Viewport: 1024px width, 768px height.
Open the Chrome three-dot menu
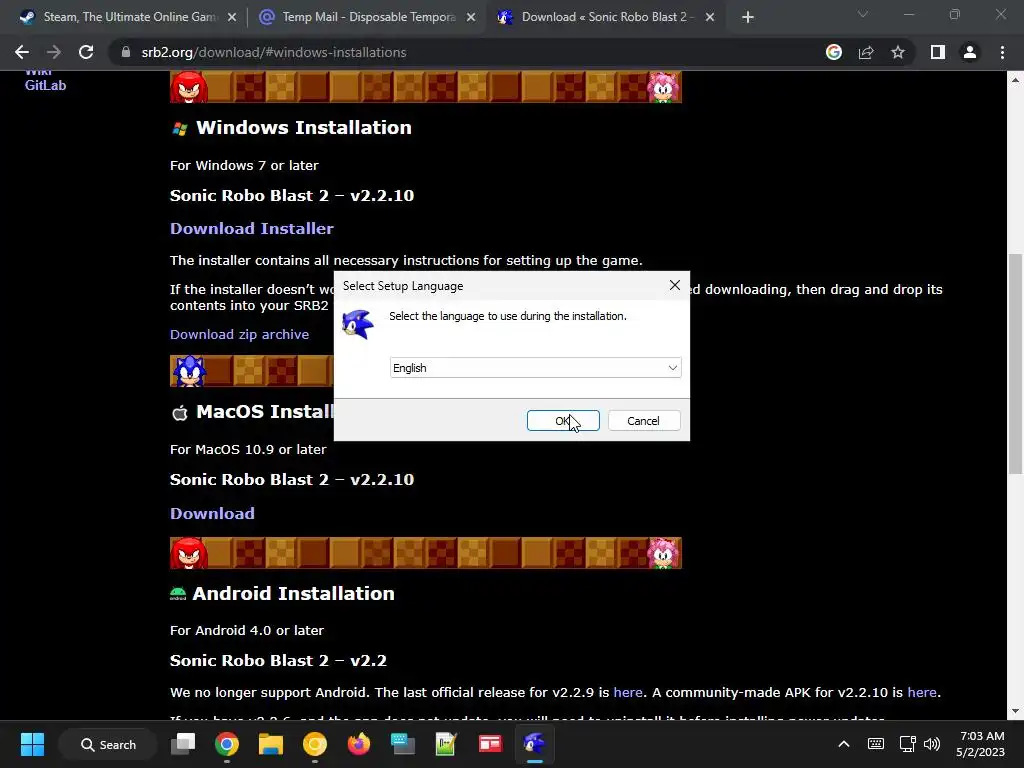click(x=1002, y=52)
